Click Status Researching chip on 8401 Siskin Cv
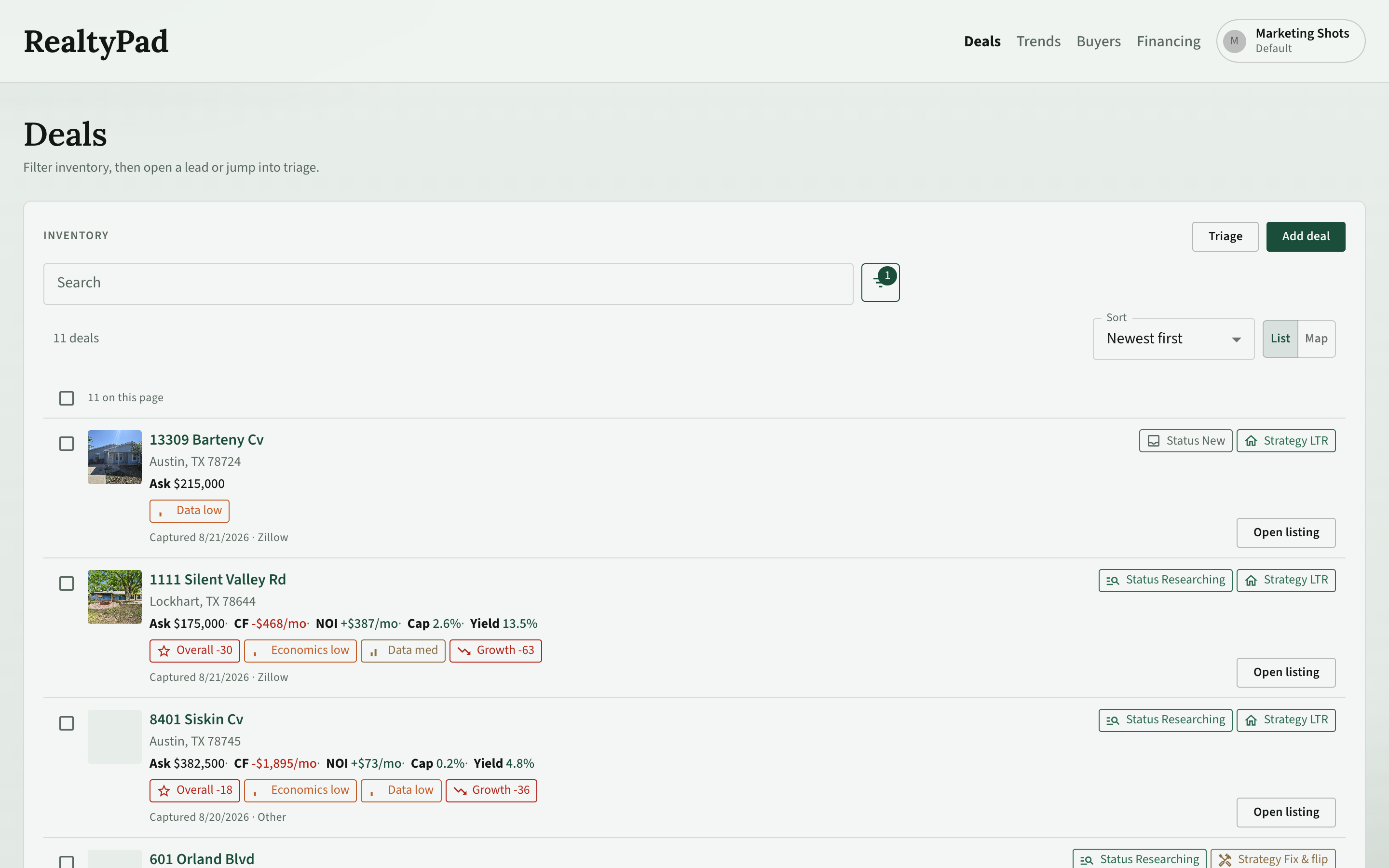 [1165, 720]
